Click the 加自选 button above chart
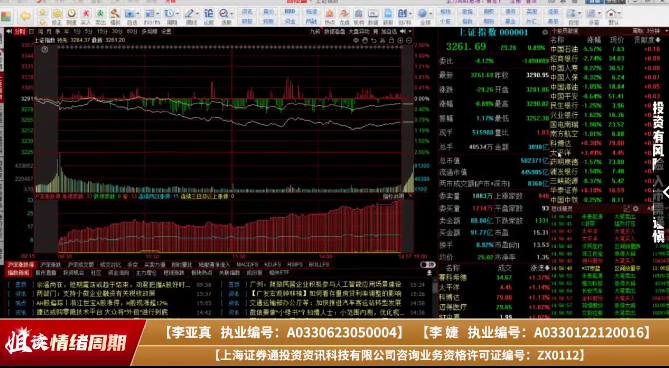Viewport: 669px width, 368px height. pos(389,31)
